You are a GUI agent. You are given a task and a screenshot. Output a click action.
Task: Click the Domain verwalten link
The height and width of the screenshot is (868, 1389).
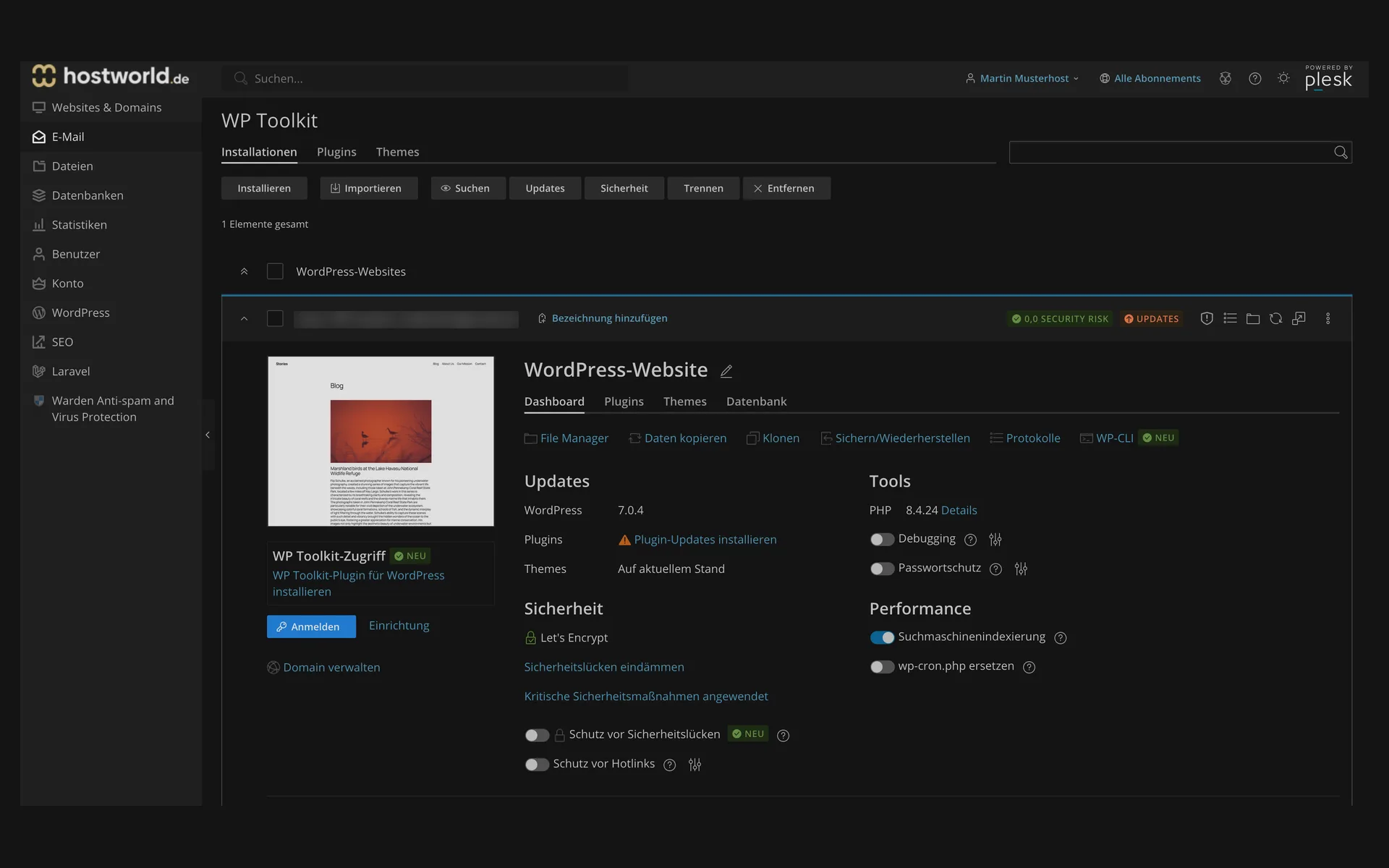[331, 668]
